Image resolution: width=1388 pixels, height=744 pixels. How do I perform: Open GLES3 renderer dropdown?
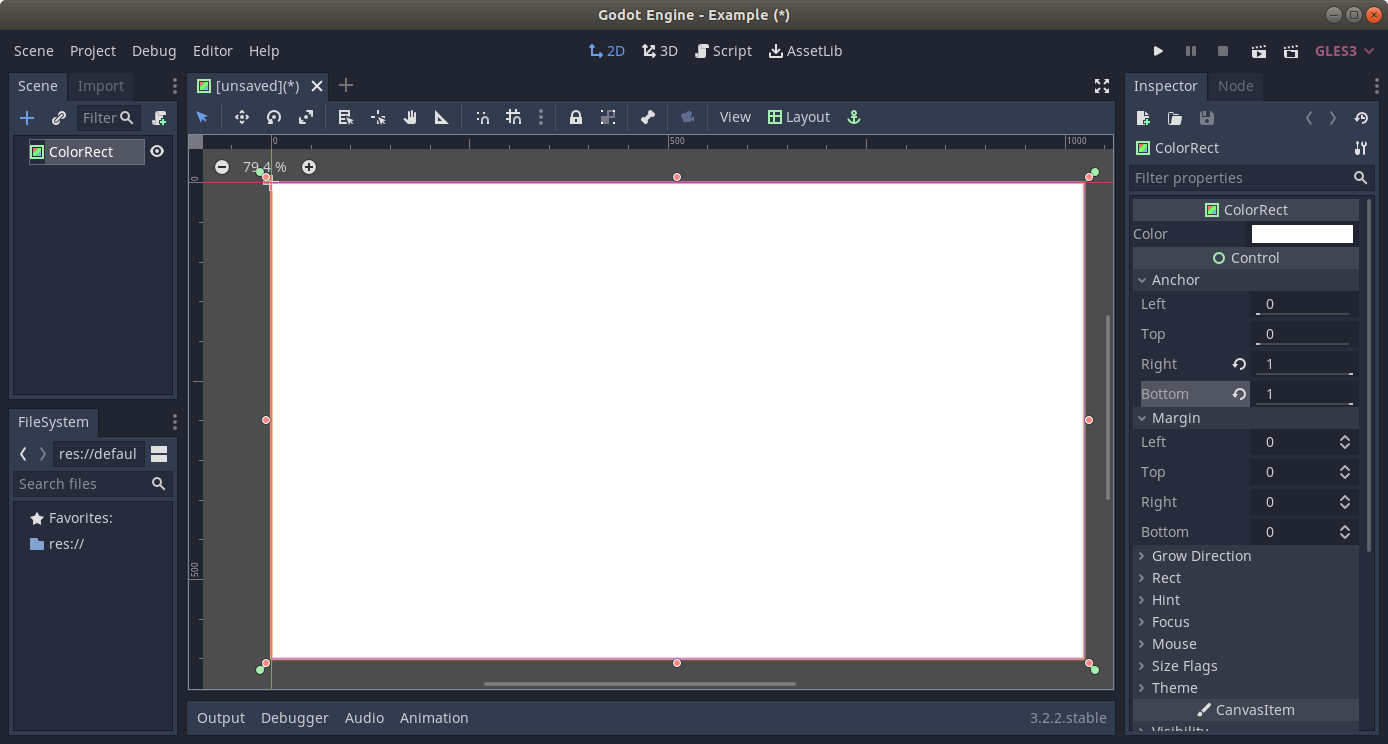[1344, 51]
